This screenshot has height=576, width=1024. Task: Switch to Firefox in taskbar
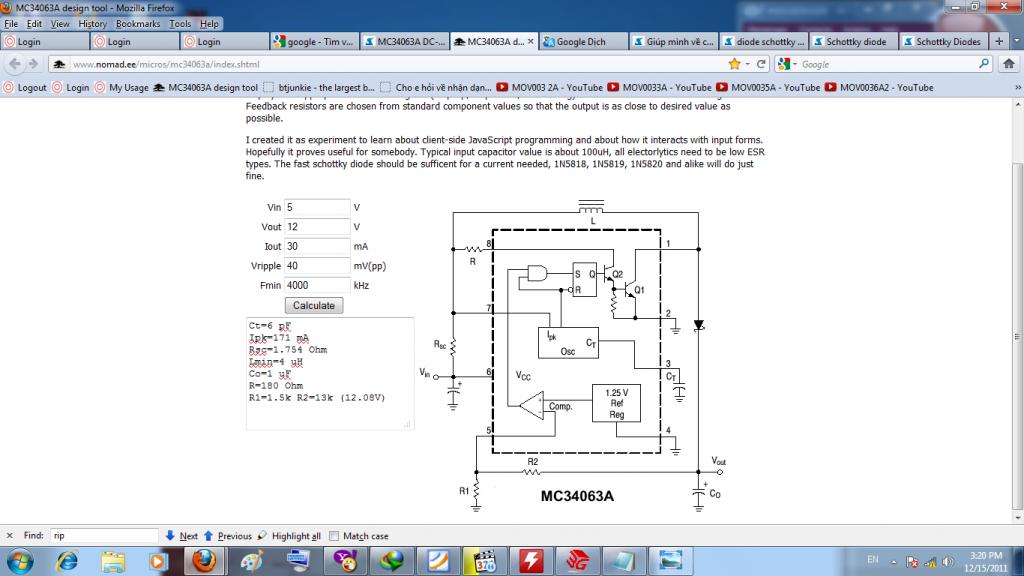204,562
